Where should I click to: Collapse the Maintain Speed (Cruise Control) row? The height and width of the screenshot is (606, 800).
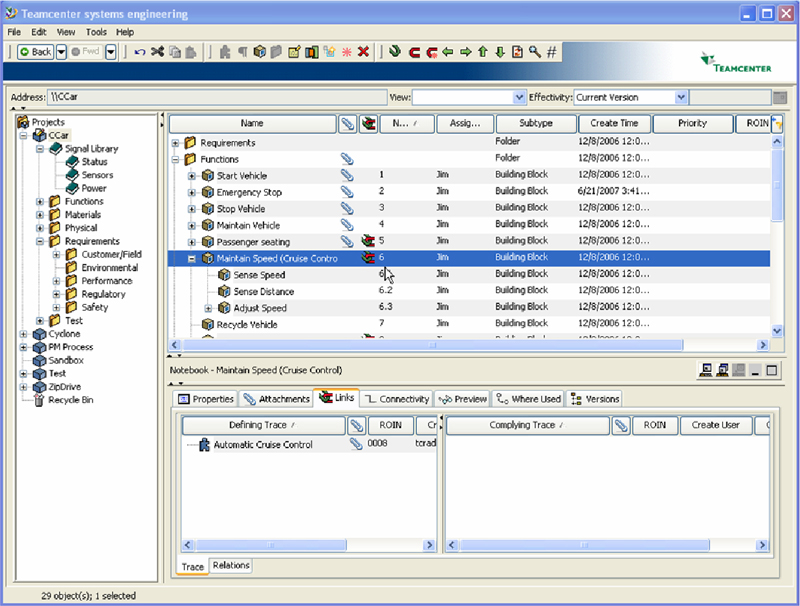(x=191, y=259)
